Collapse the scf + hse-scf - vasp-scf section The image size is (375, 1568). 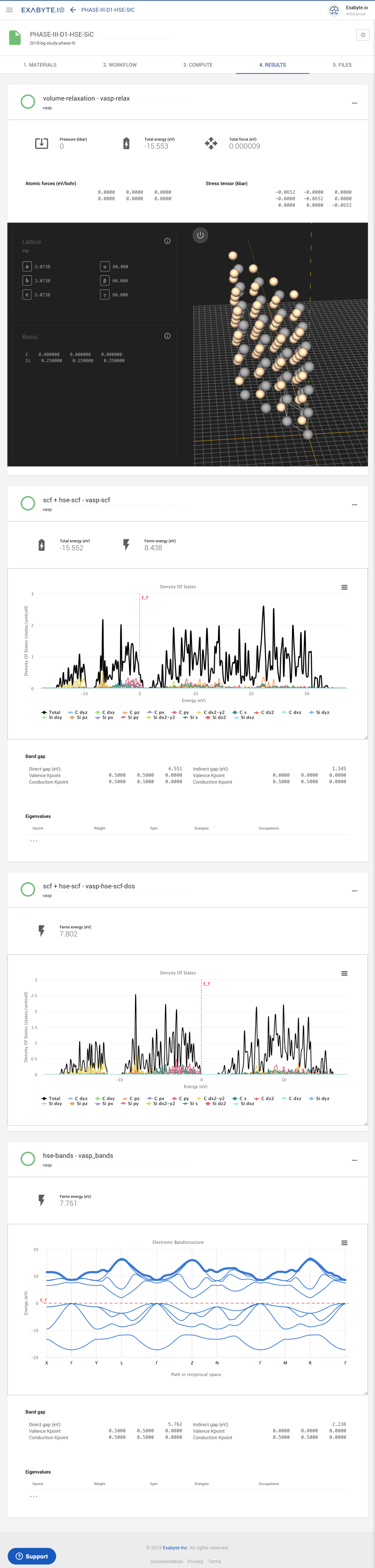click(x=354, y=505)
